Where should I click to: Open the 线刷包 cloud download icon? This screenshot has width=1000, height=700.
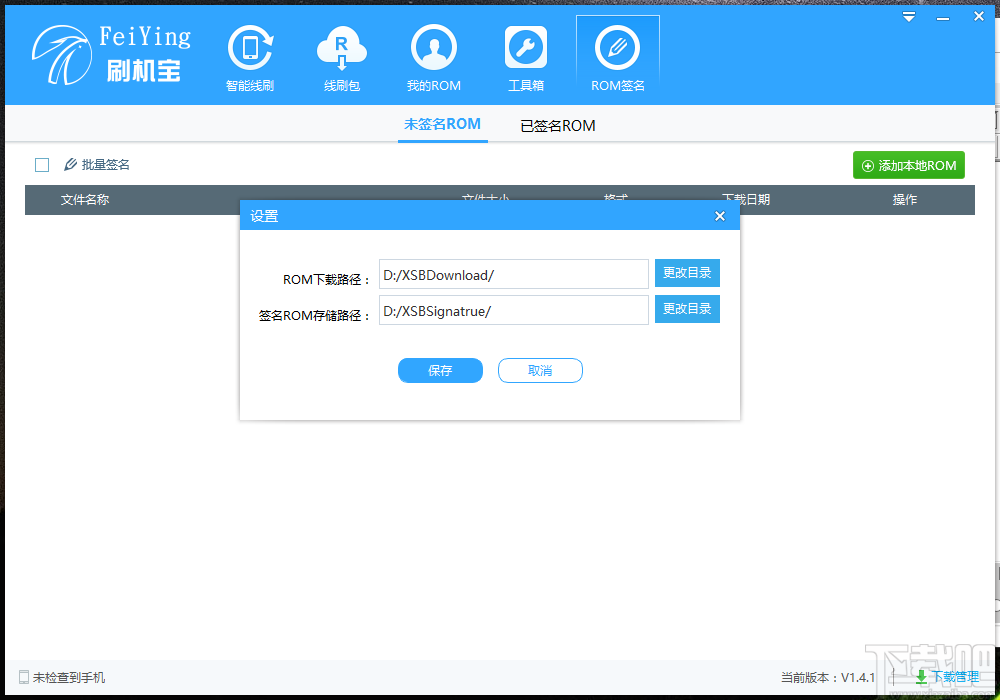(342, 47)
